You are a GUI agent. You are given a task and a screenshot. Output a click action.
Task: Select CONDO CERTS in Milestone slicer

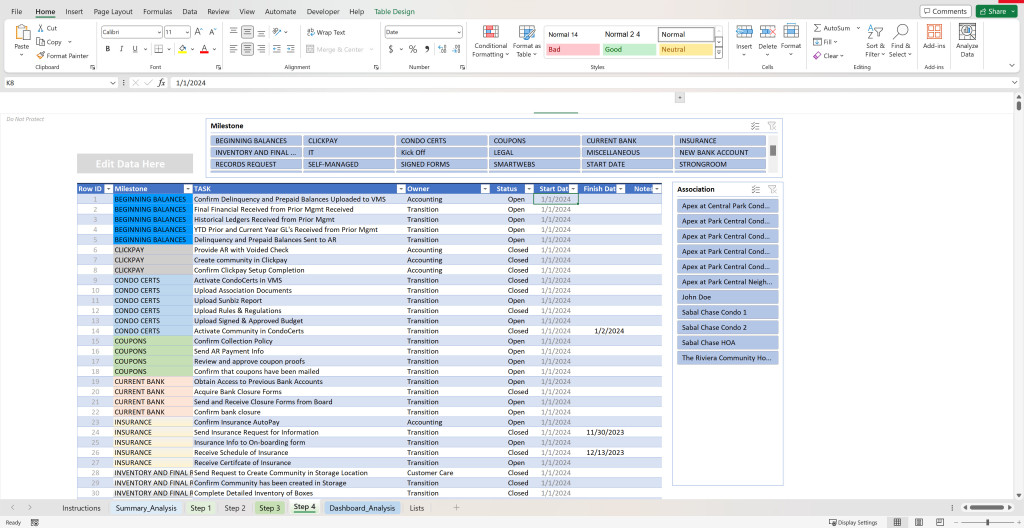click(441, 140)
